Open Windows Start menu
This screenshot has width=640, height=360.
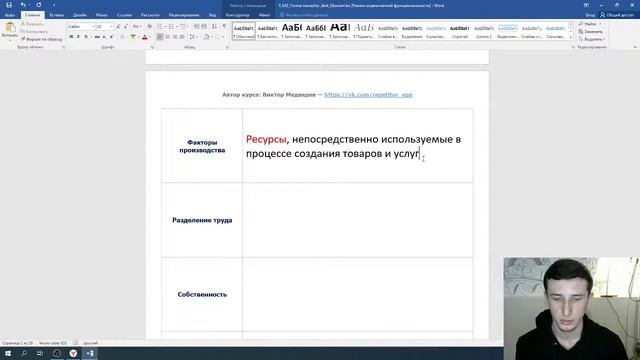(x=8, y=353)
